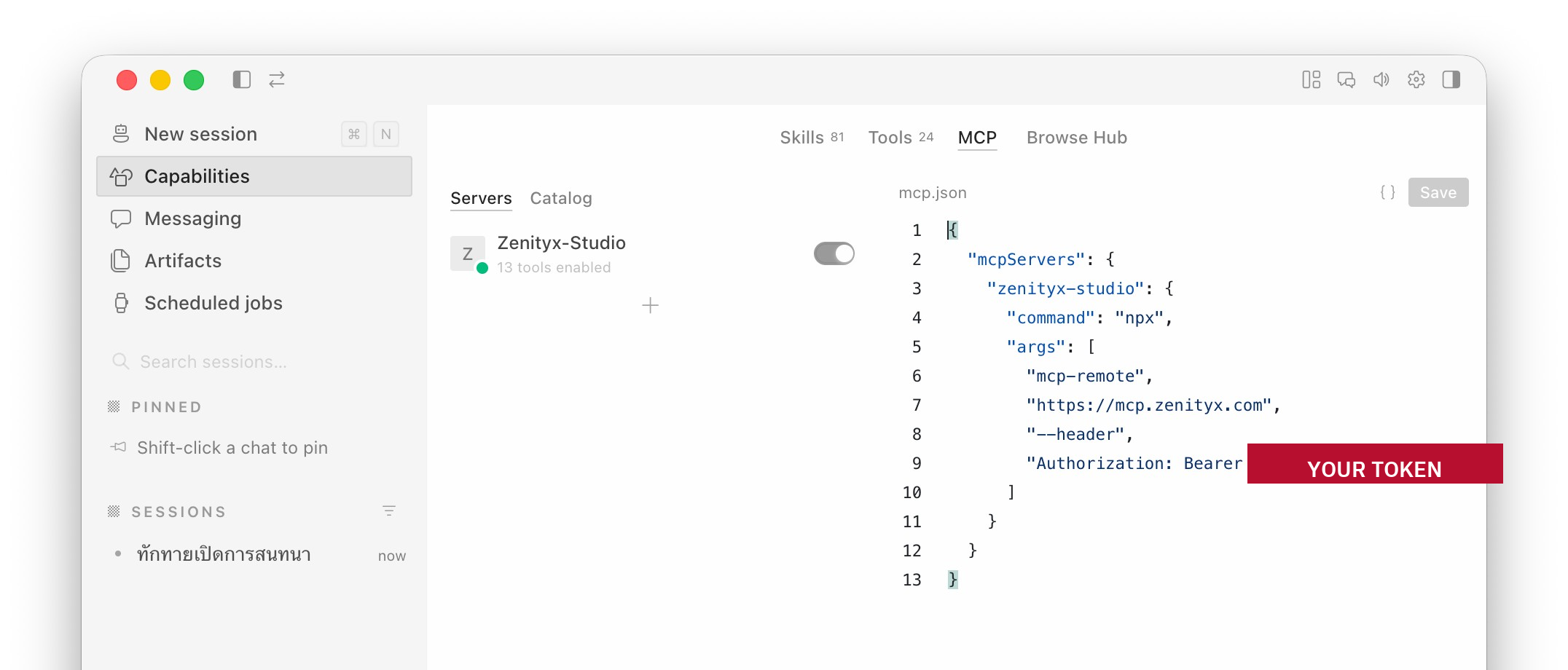Click the "args" line in editor
Viewport: 1568px width, 670px height.
click(1051, 347)
